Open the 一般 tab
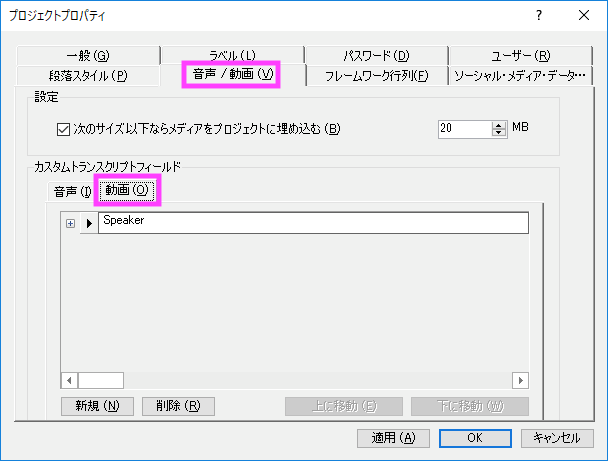Viewport: 608px width, 461px height. pyautogui.click(x=87, y=55)
